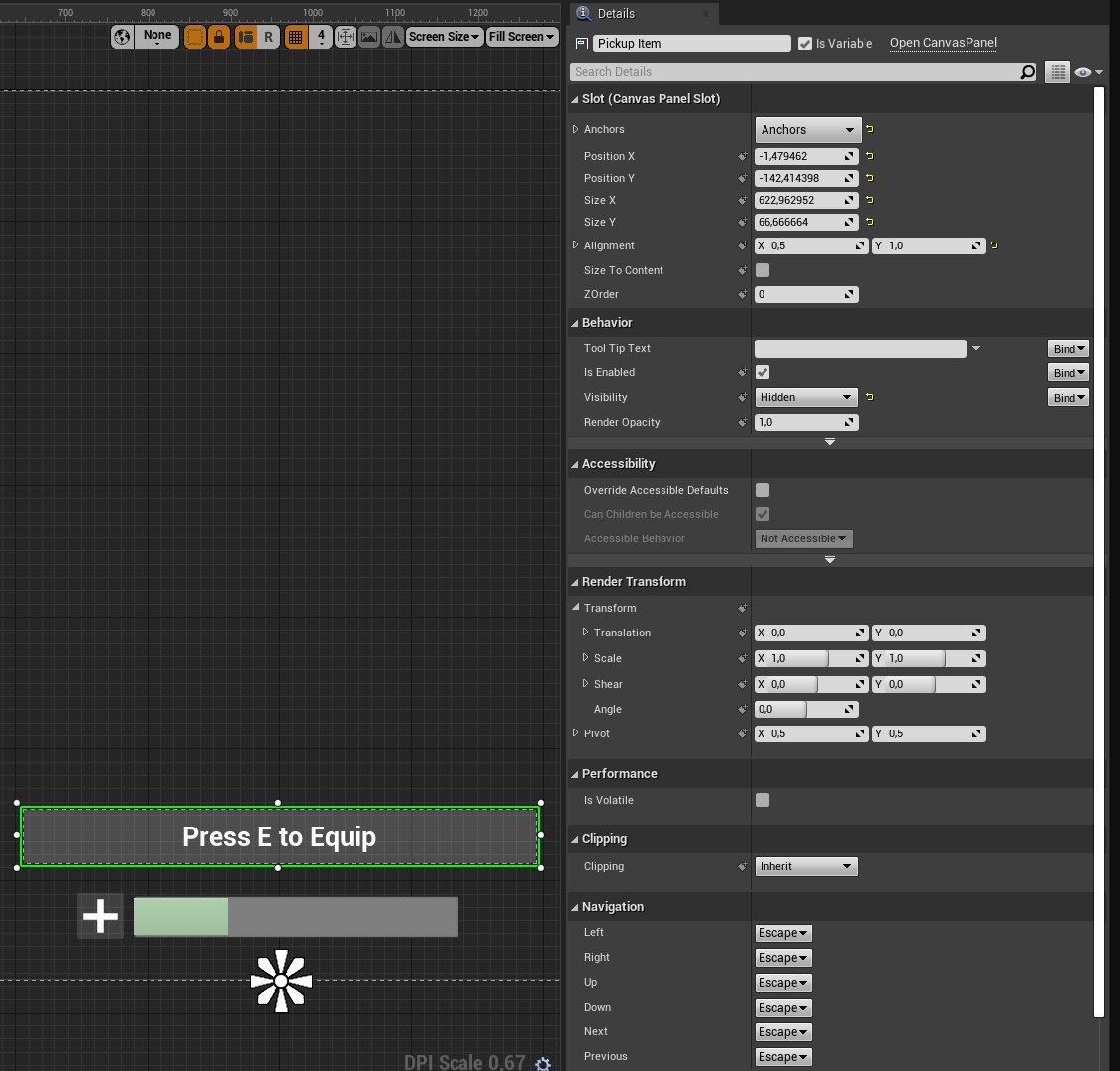Reset Size X to default value

(870, 200)
